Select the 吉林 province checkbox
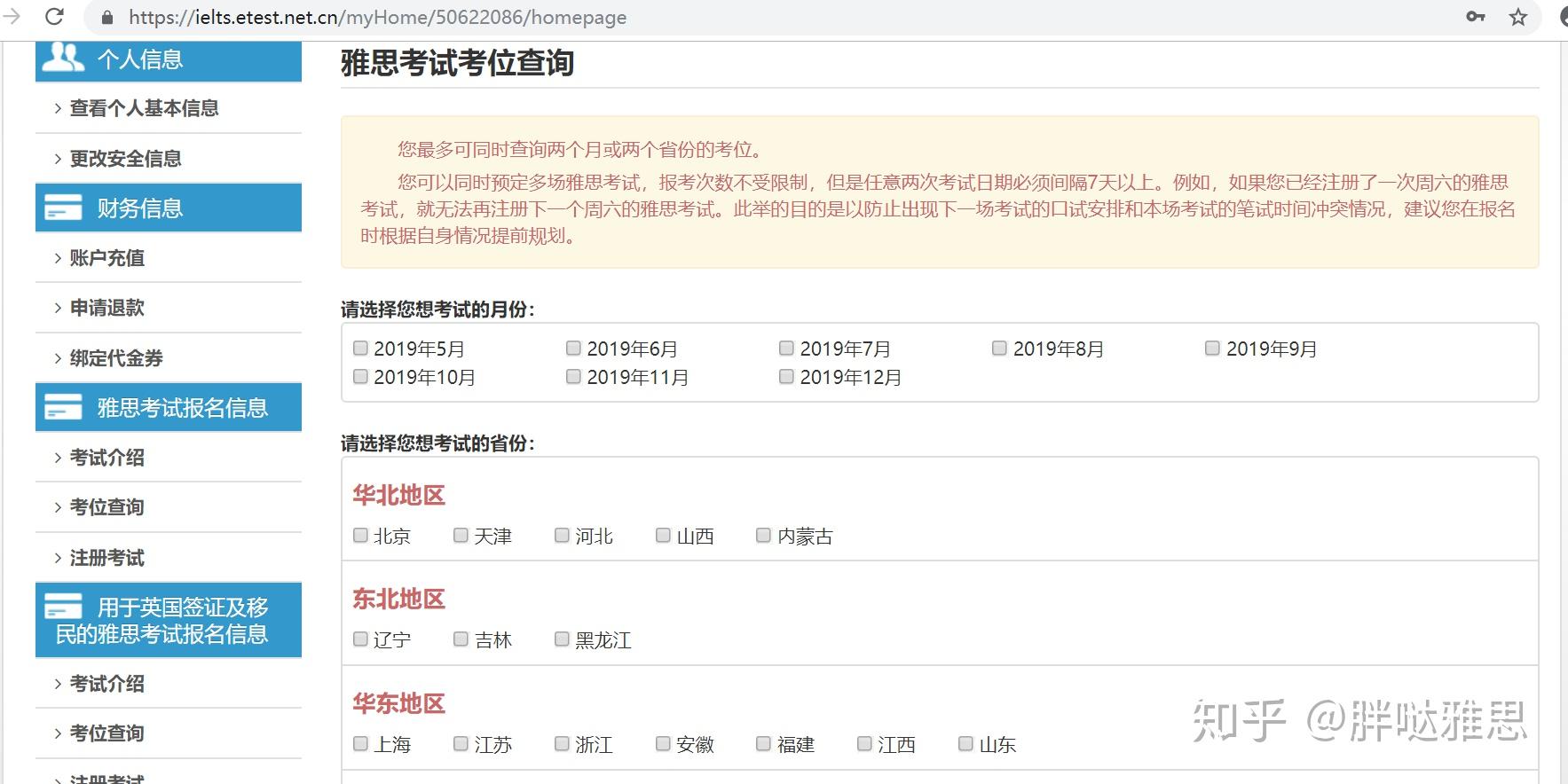Screen dimensions: 1568x784 click(x=461, y=639)
